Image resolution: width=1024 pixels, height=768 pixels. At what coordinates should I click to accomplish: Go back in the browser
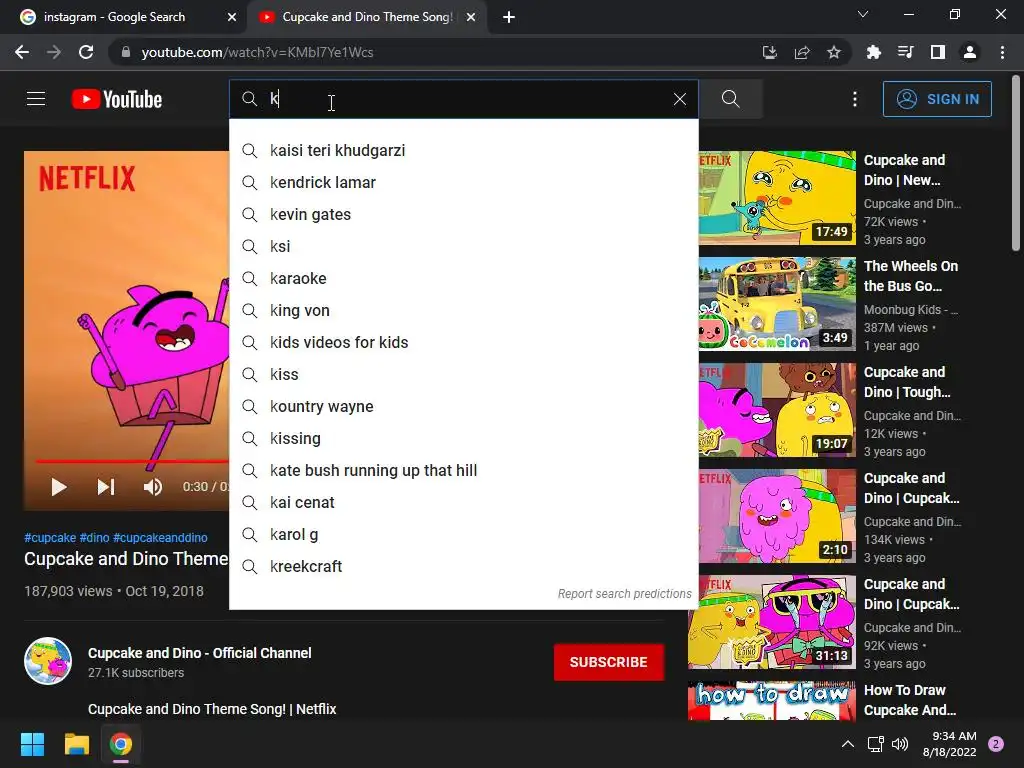click(22, 52)
